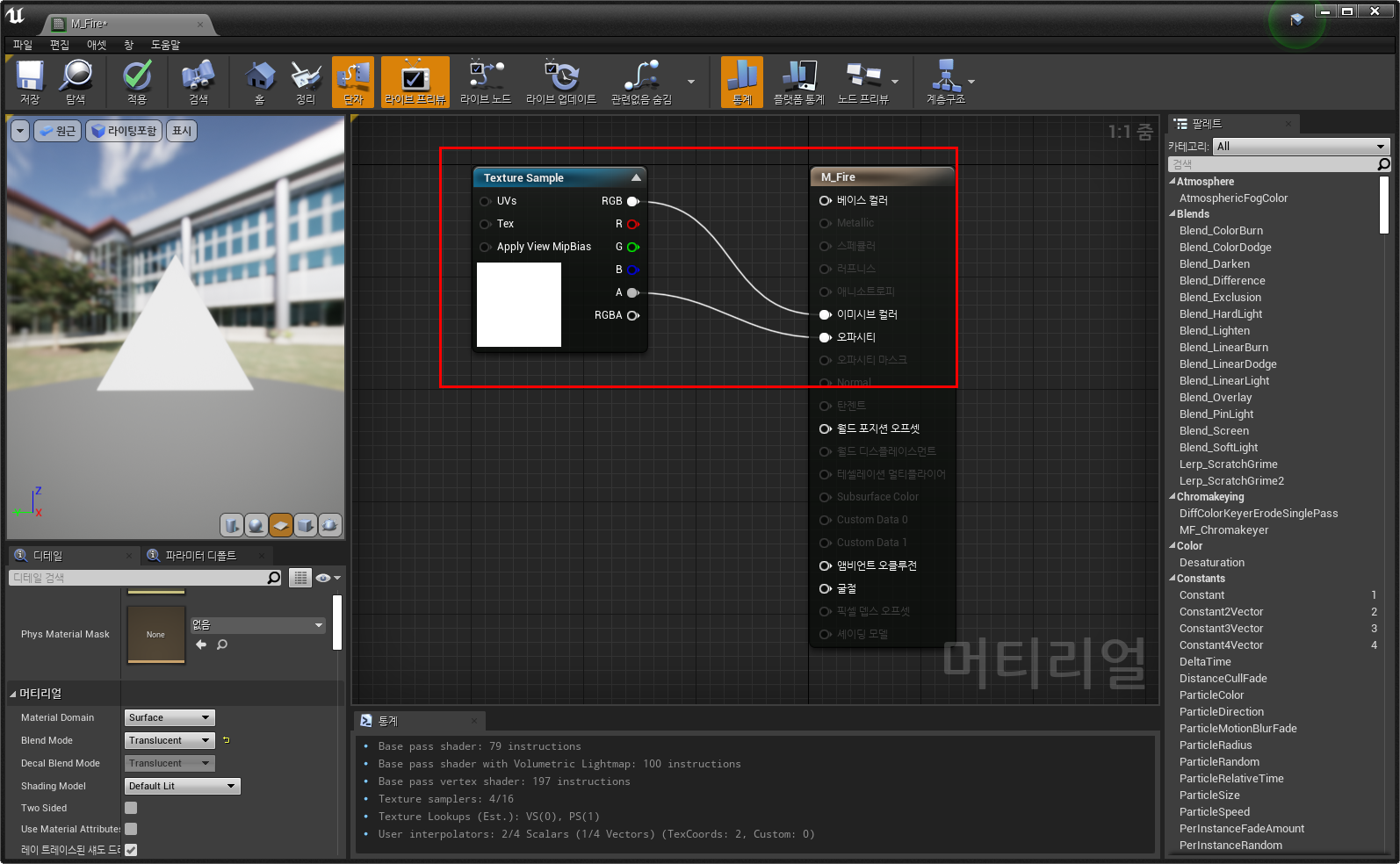This screenshot has height=864, width=1400.
Task: Open the 파일 menu
Action: pos(23,45)
